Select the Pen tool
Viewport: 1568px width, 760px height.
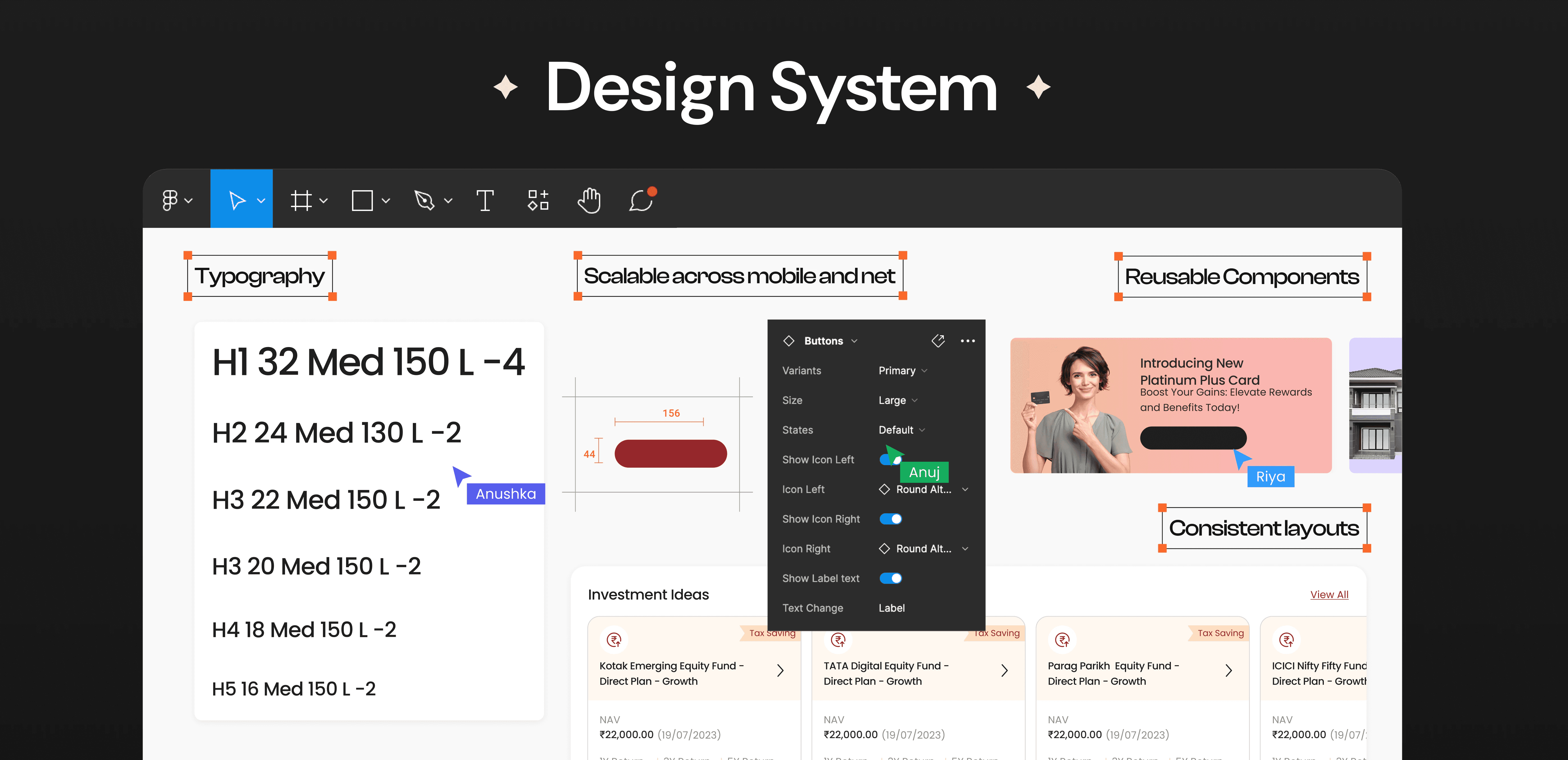click(x=424, y=200)
